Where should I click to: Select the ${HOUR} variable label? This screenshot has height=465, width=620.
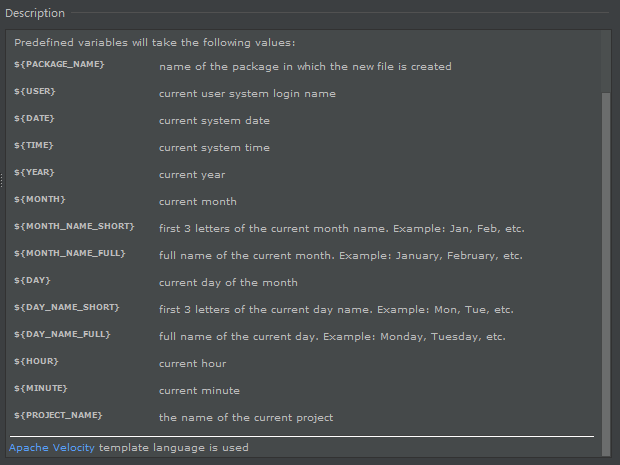pyautogui.click(x=36, y=362)
